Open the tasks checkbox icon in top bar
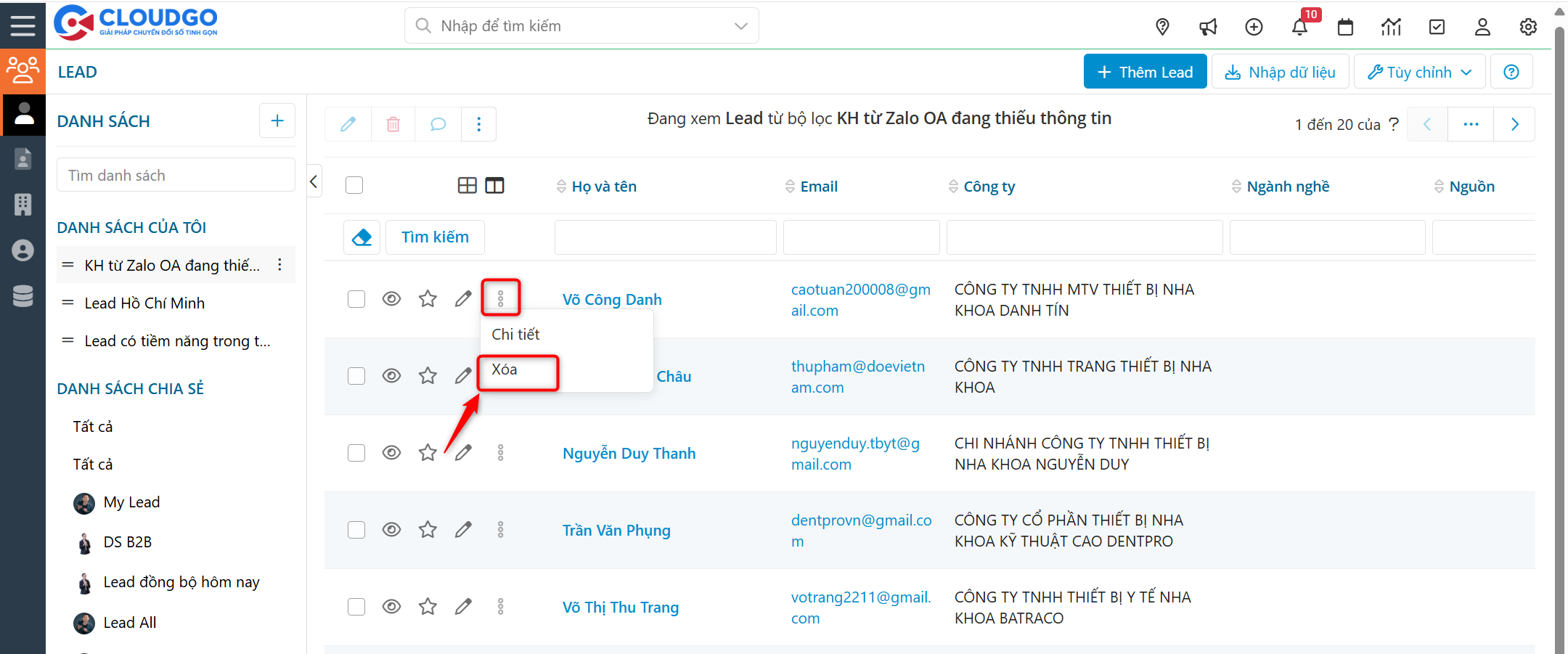 [1437, 27]
